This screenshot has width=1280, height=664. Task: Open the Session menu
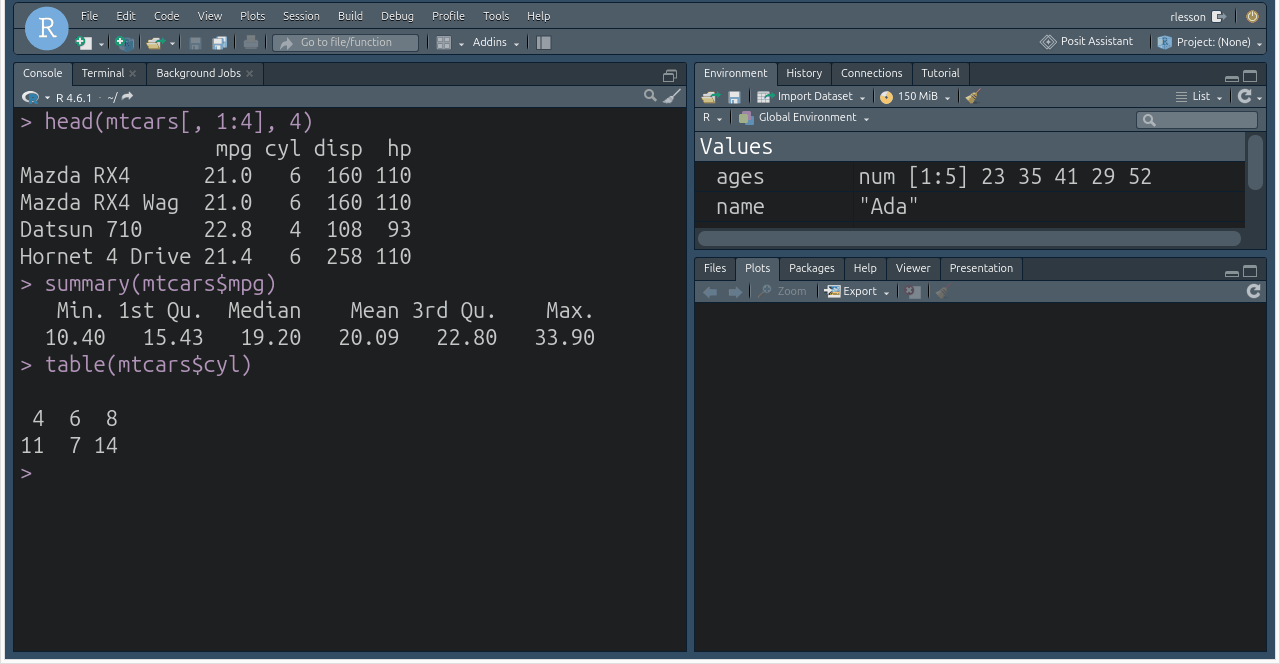[x=301, y=16]
